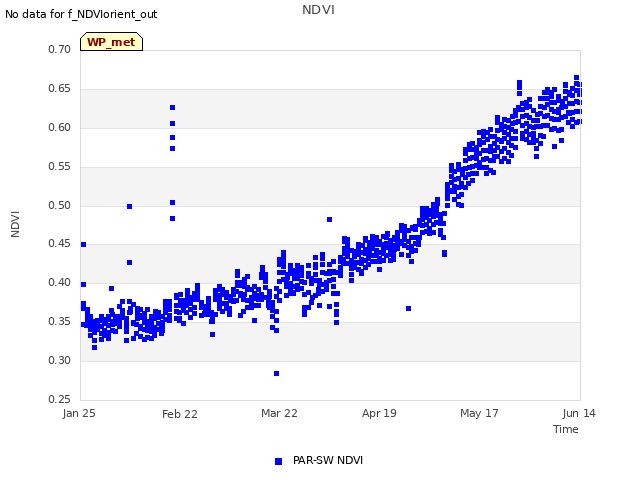Click the Time axis title
Image resolution: width=640 pixels, height=480 pixels.
[566, 429]
